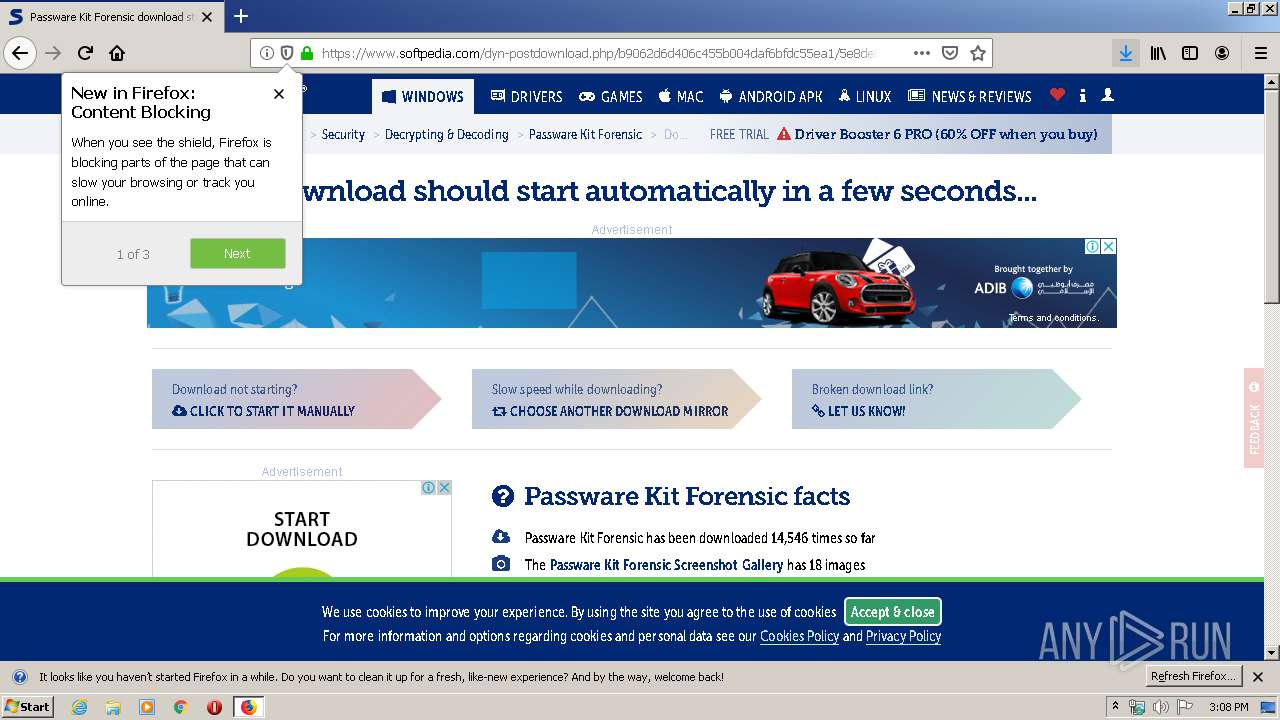The width and height of the screenshot is (1280, 720).
Task: Open the Softpedia user account icon
Action: coord(1107,95)
